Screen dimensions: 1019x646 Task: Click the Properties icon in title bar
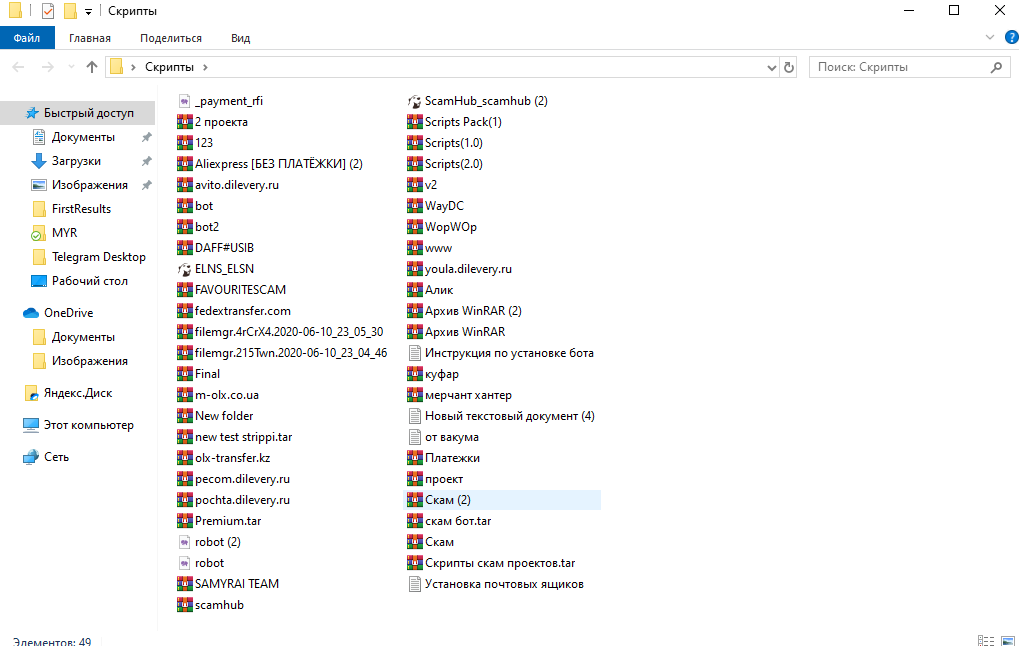(49, 11)
